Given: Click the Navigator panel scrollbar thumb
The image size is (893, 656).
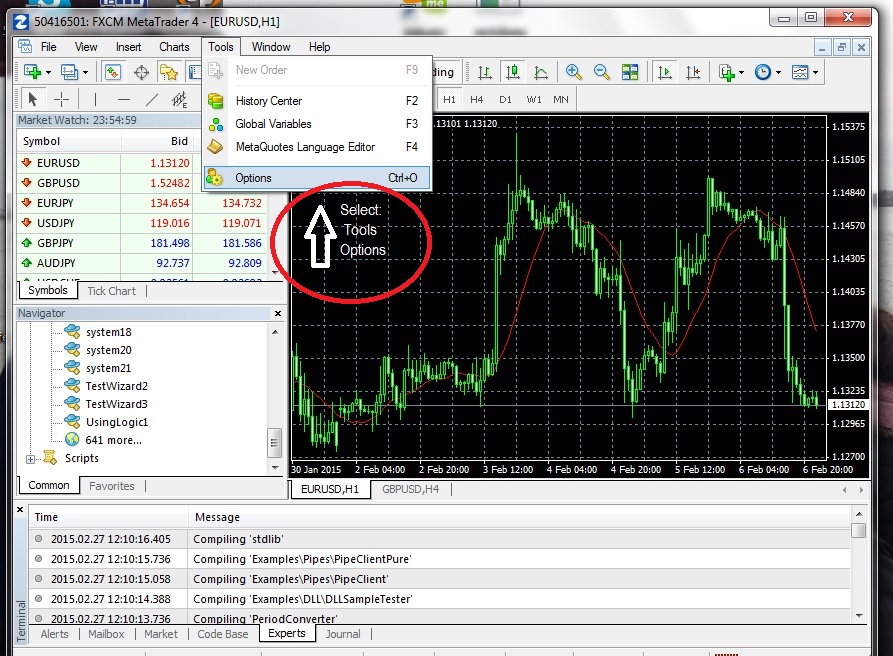Looking at the screenshot, I should (275, 443).
